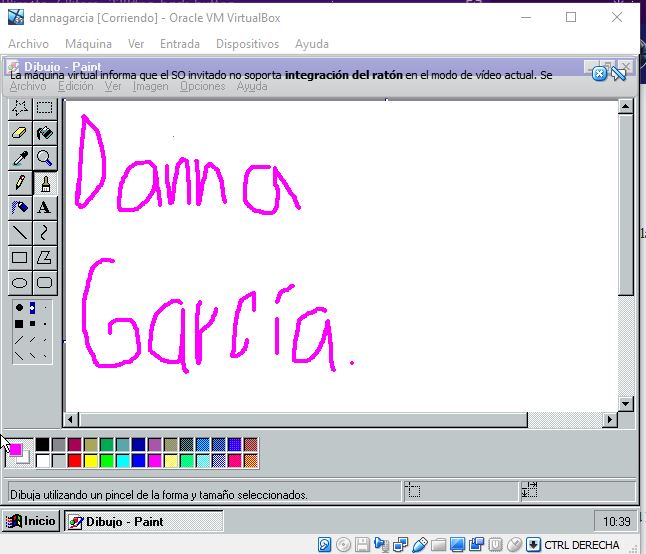This screenshot has width=646, height=554.
Task: Activate the Text tool (letter A)
Action: (44, 208)
